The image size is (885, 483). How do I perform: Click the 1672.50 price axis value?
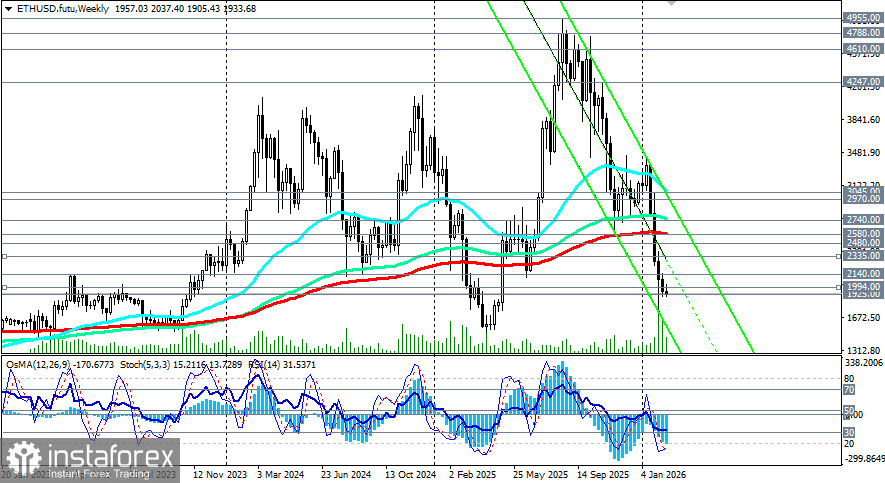click(863, 318)
